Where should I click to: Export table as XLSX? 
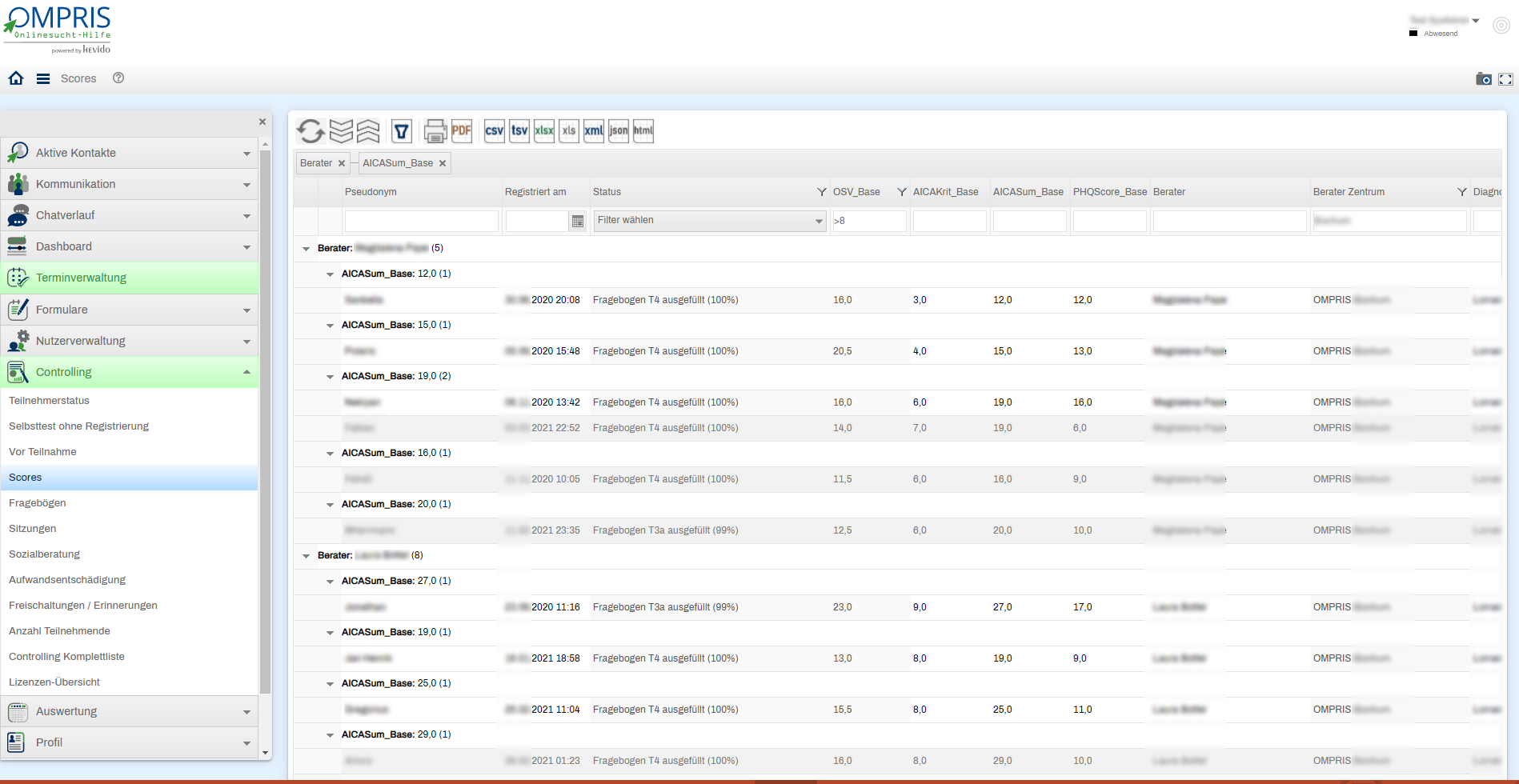tap(544, 130)
